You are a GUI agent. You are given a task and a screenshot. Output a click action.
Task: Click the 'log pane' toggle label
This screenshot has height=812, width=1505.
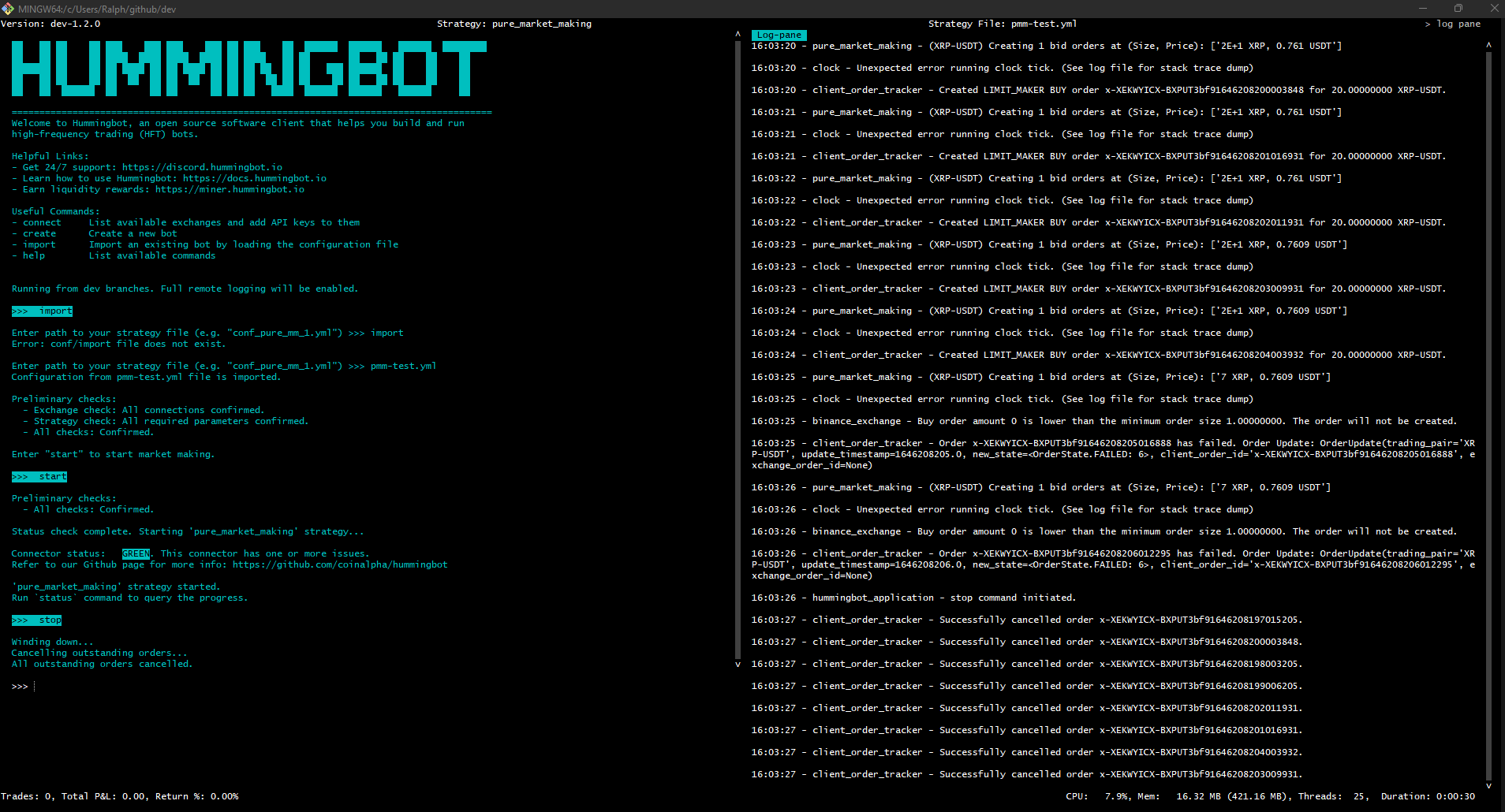(x=1458, y=24)
